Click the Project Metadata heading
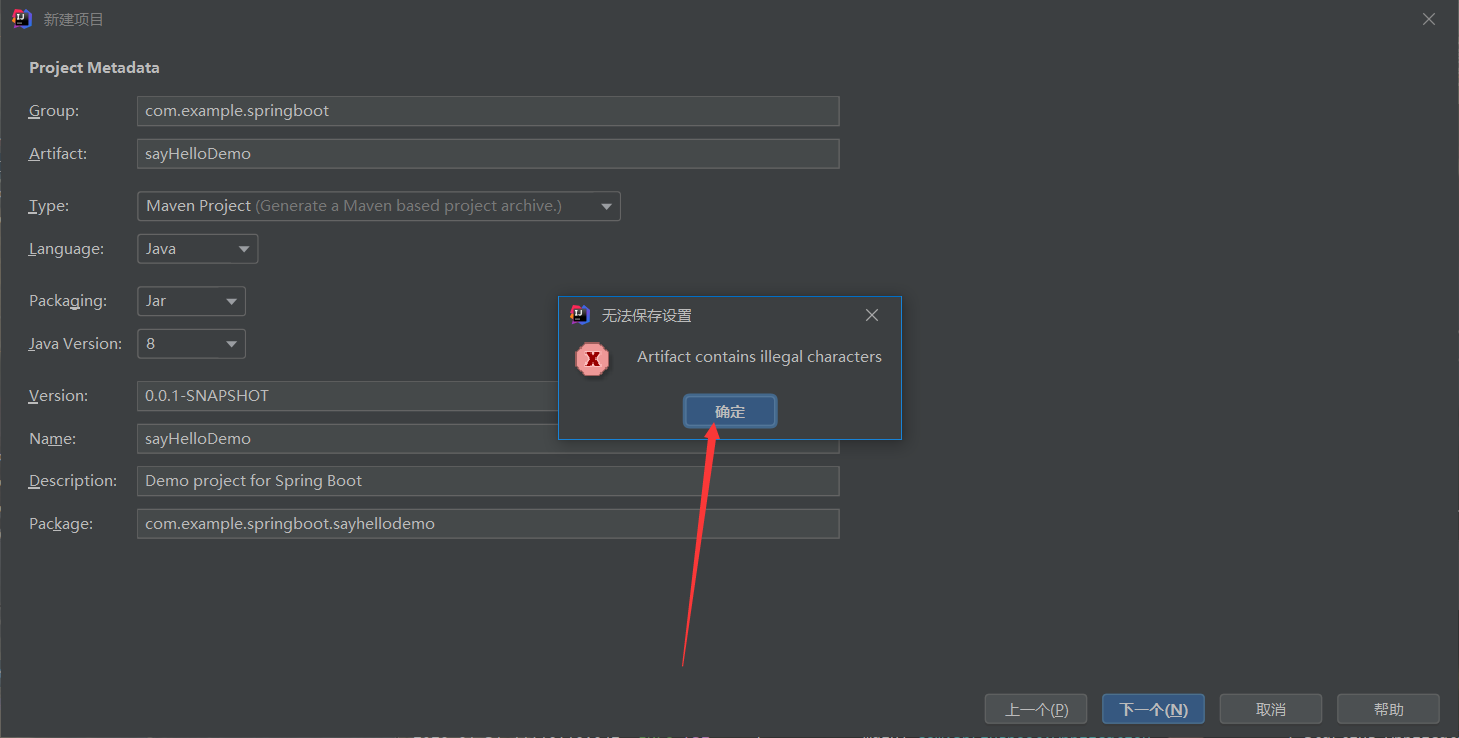 tap(94, 68)
